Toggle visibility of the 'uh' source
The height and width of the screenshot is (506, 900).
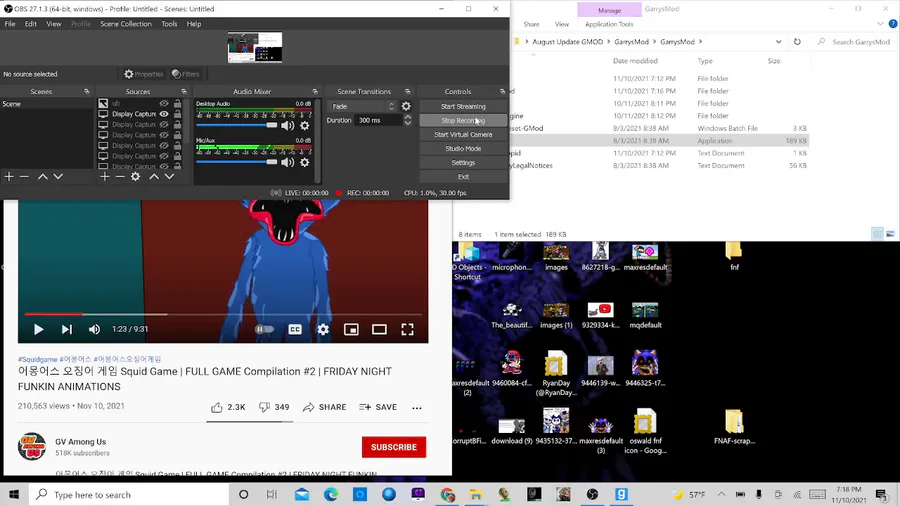pos(164,104)
